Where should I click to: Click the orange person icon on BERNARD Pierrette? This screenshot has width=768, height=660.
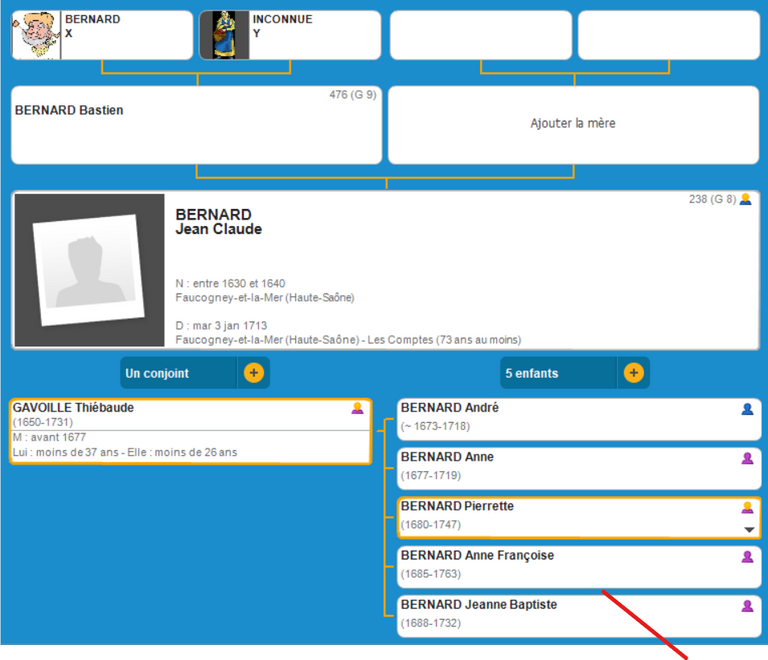[x=747, y=507]
